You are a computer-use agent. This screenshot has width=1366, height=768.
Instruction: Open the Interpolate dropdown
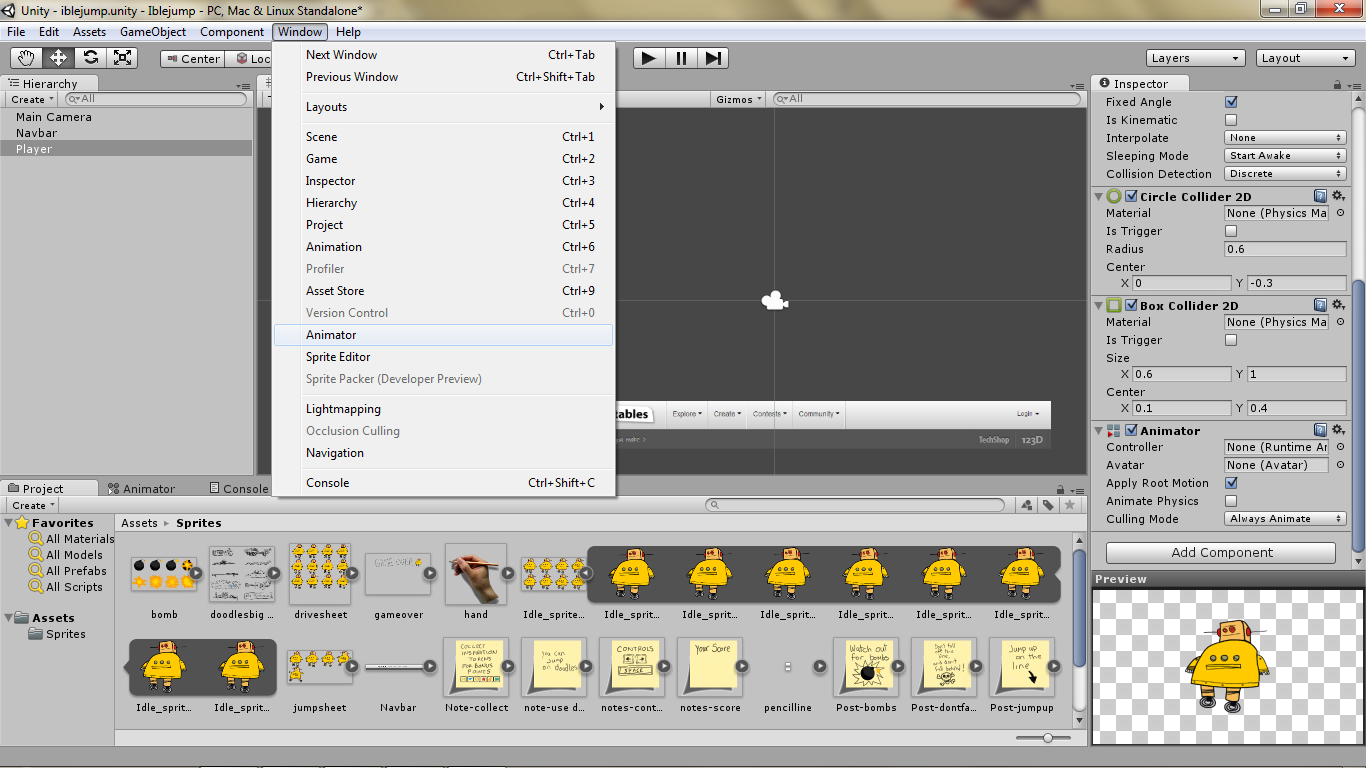(1285, 137)
